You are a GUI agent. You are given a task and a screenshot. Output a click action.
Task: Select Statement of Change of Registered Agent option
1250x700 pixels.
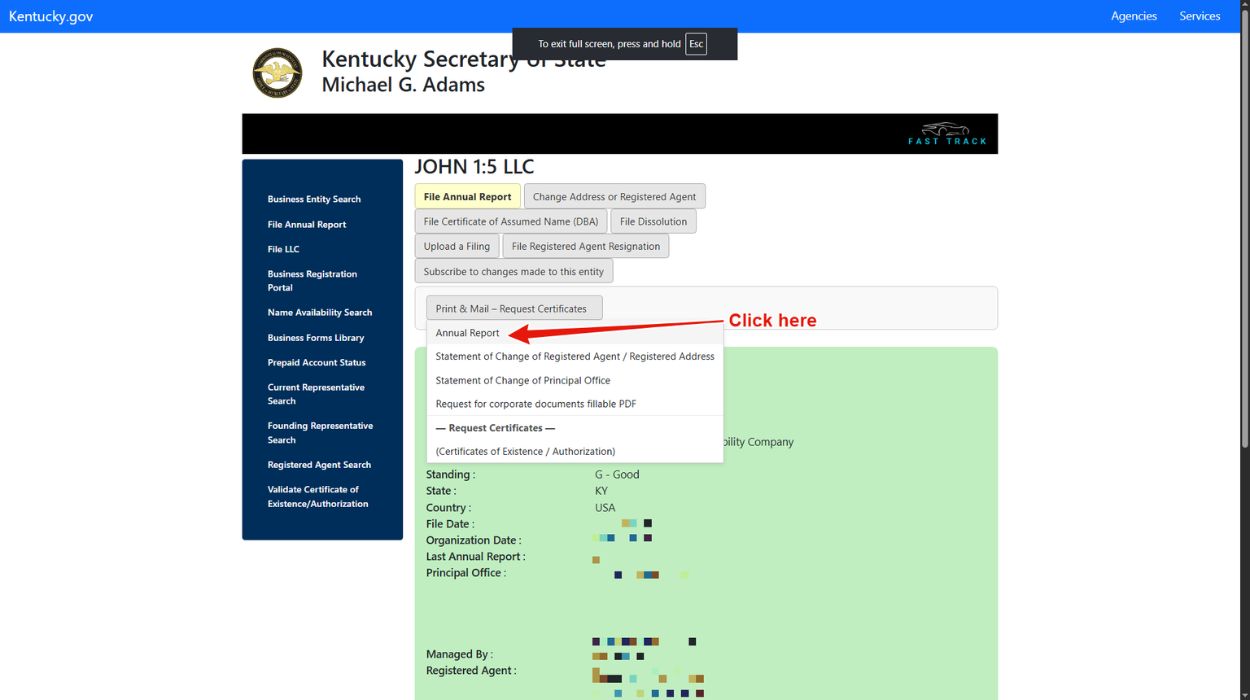[x=574, y=356]
